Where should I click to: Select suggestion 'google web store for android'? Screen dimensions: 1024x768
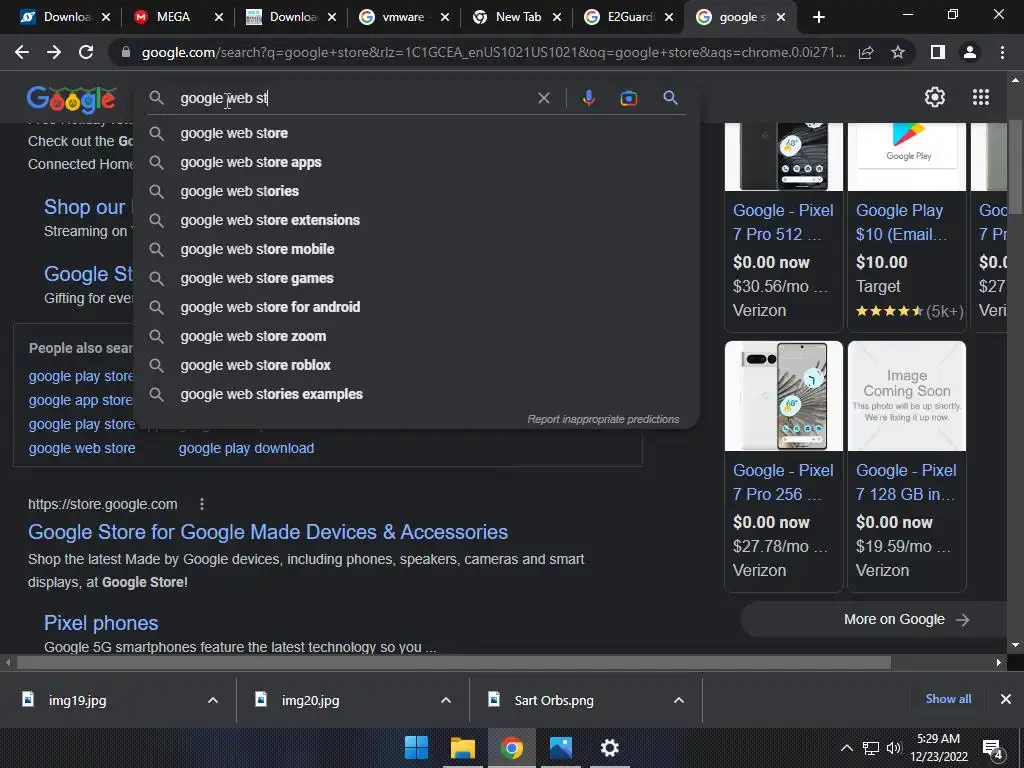(417, 307)
